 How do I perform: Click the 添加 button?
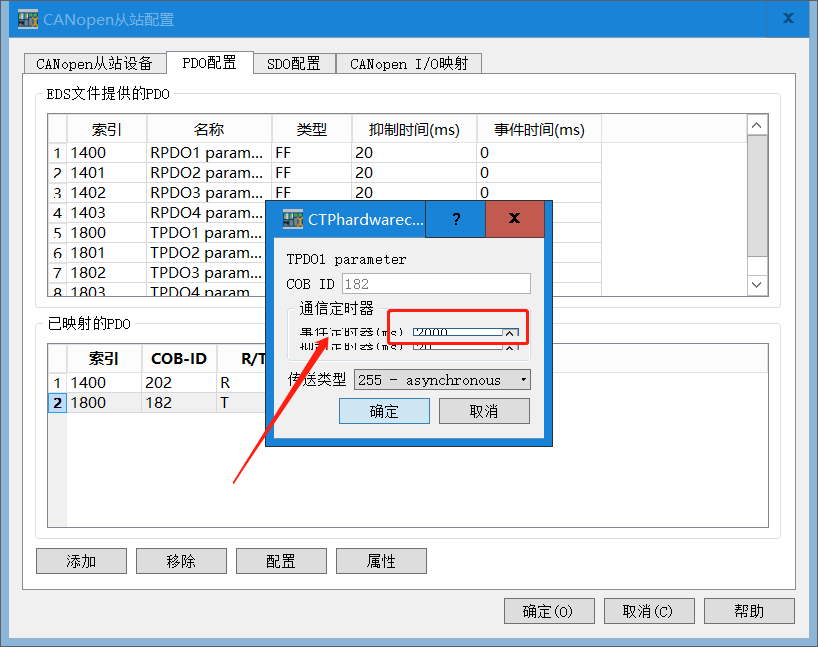click(x=81, y=561)
